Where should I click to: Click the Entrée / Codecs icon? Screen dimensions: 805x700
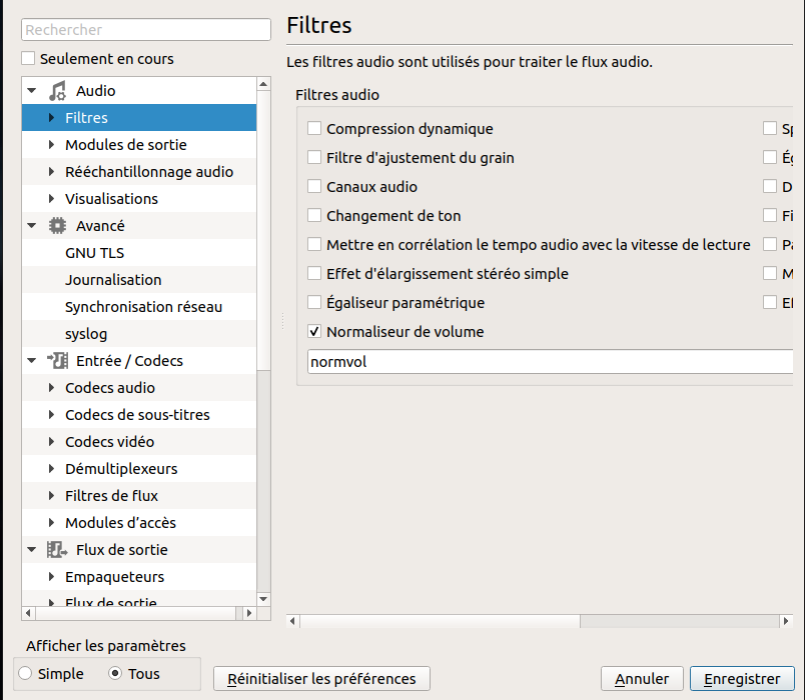pyautogui.click(x=57, y=361)
